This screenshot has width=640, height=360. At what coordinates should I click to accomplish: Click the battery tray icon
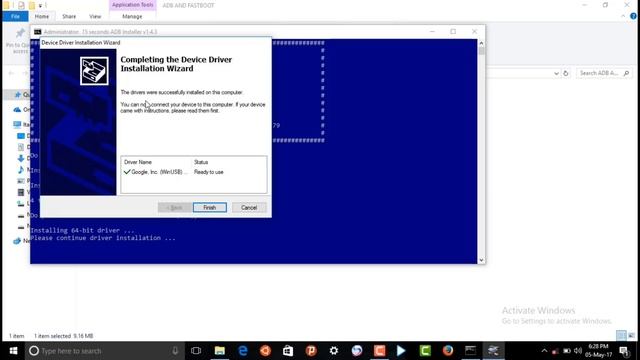coord(567,351)
